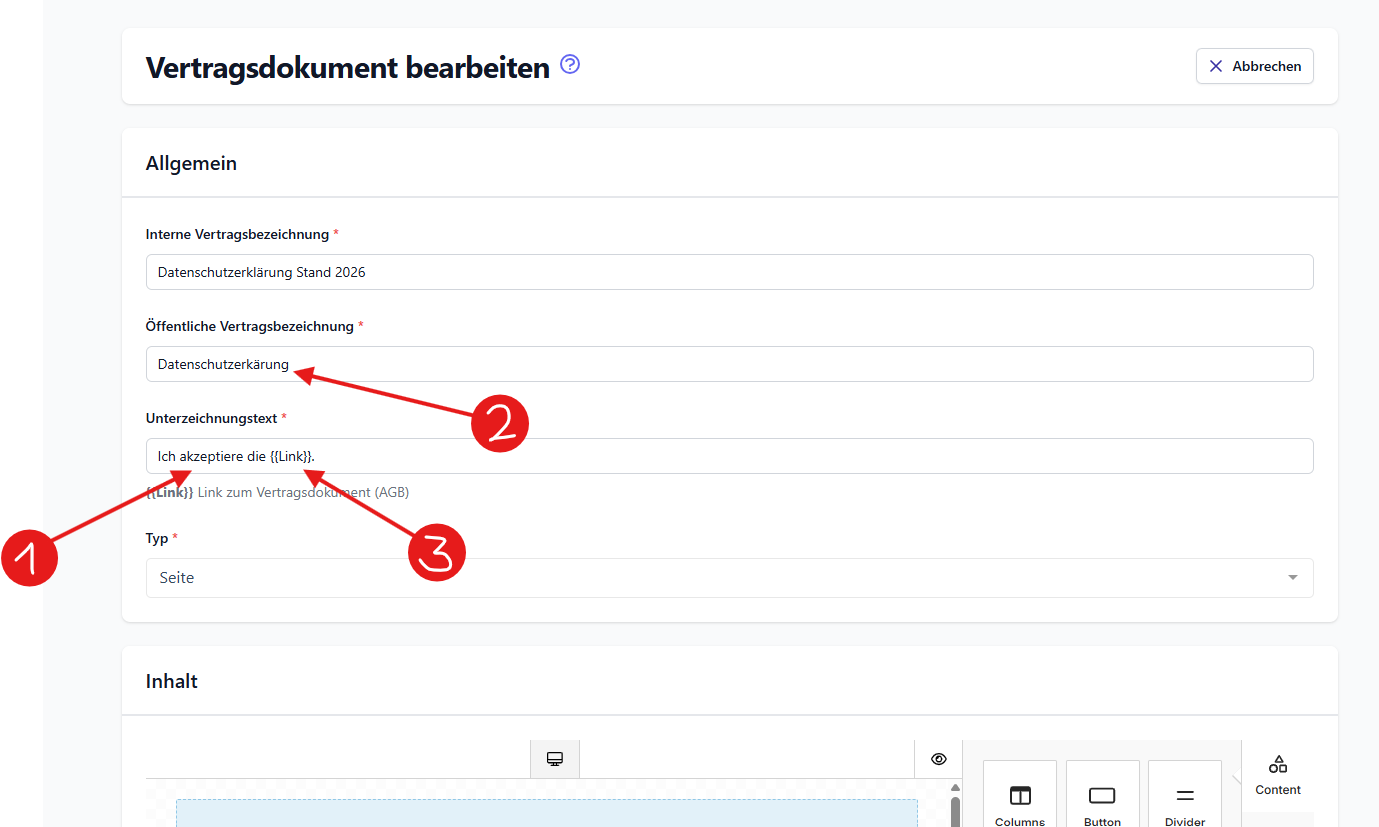Click the help question mark icon
The width and height of the screenshot is (1379, 827).
pos(570,65)
